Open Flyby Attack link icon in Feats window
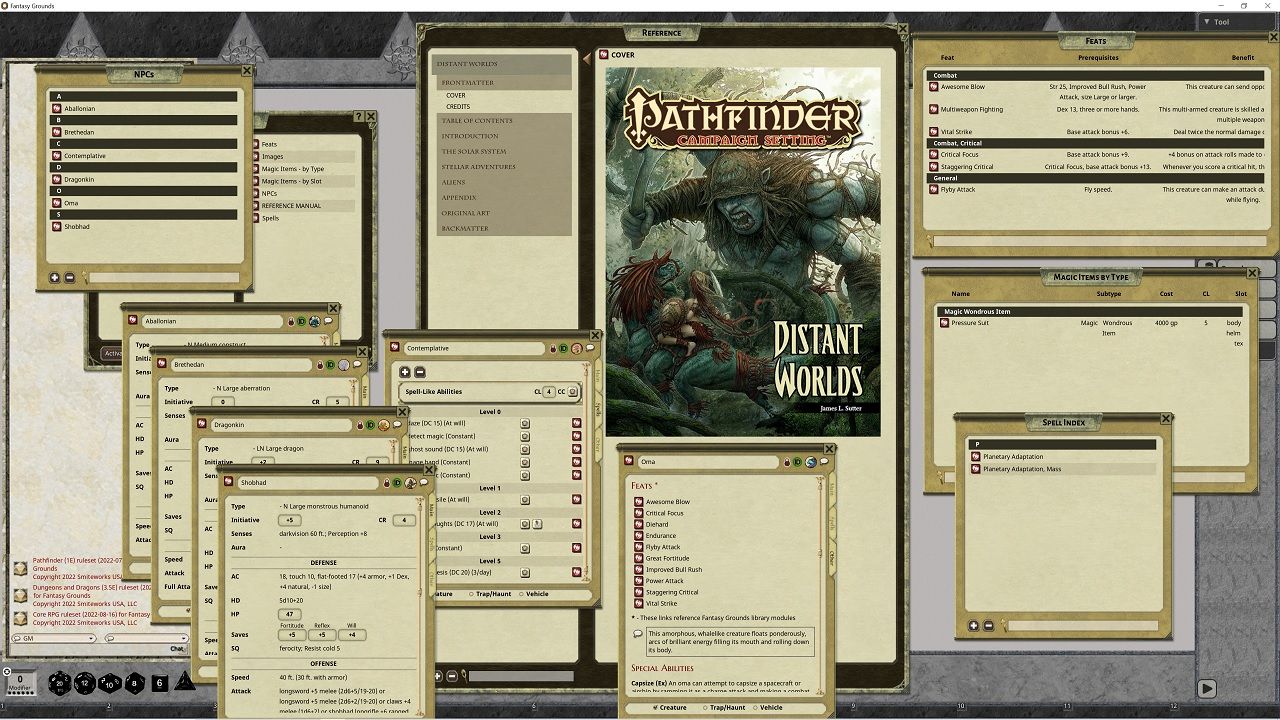 tap(933, 189)
